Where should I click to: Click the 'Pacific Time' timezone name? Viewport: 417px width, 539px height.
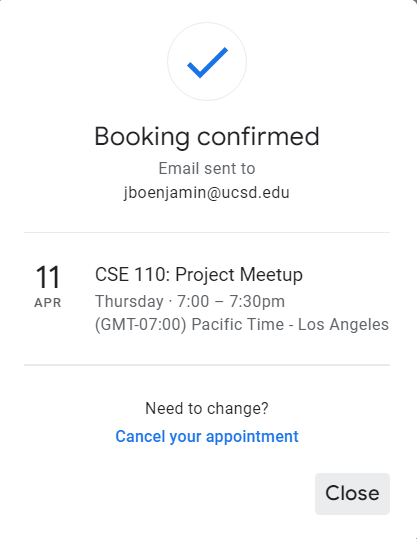pos(238,324)
